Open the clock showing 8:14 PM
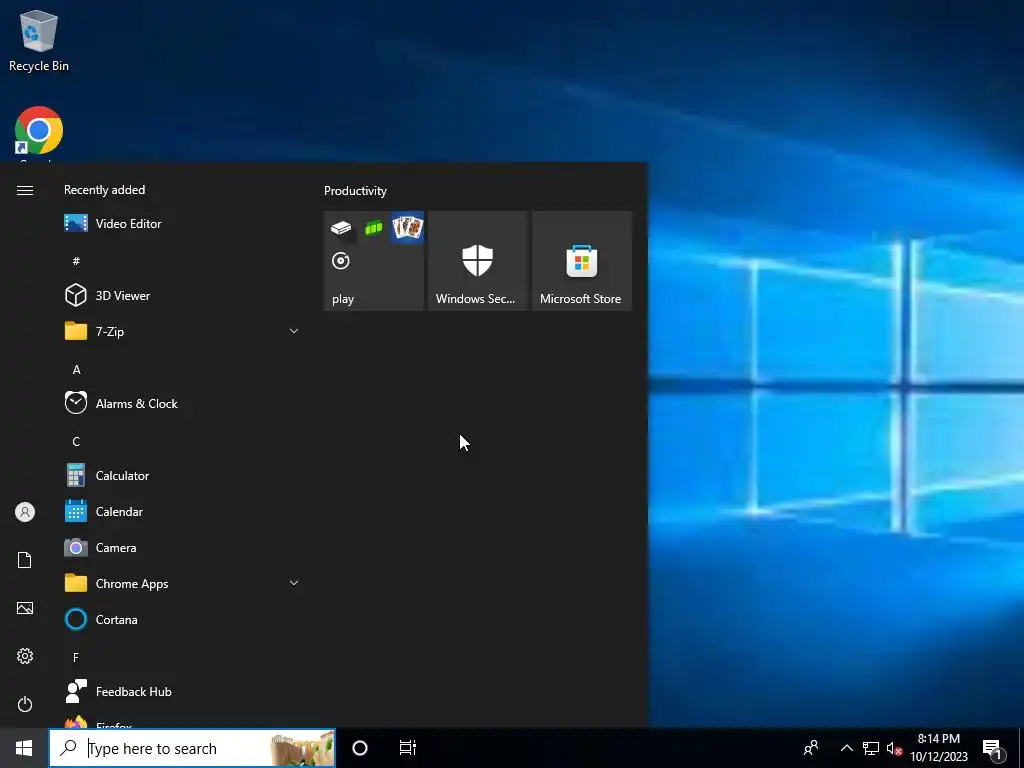 pyautogui.click(x=938, y=748)
